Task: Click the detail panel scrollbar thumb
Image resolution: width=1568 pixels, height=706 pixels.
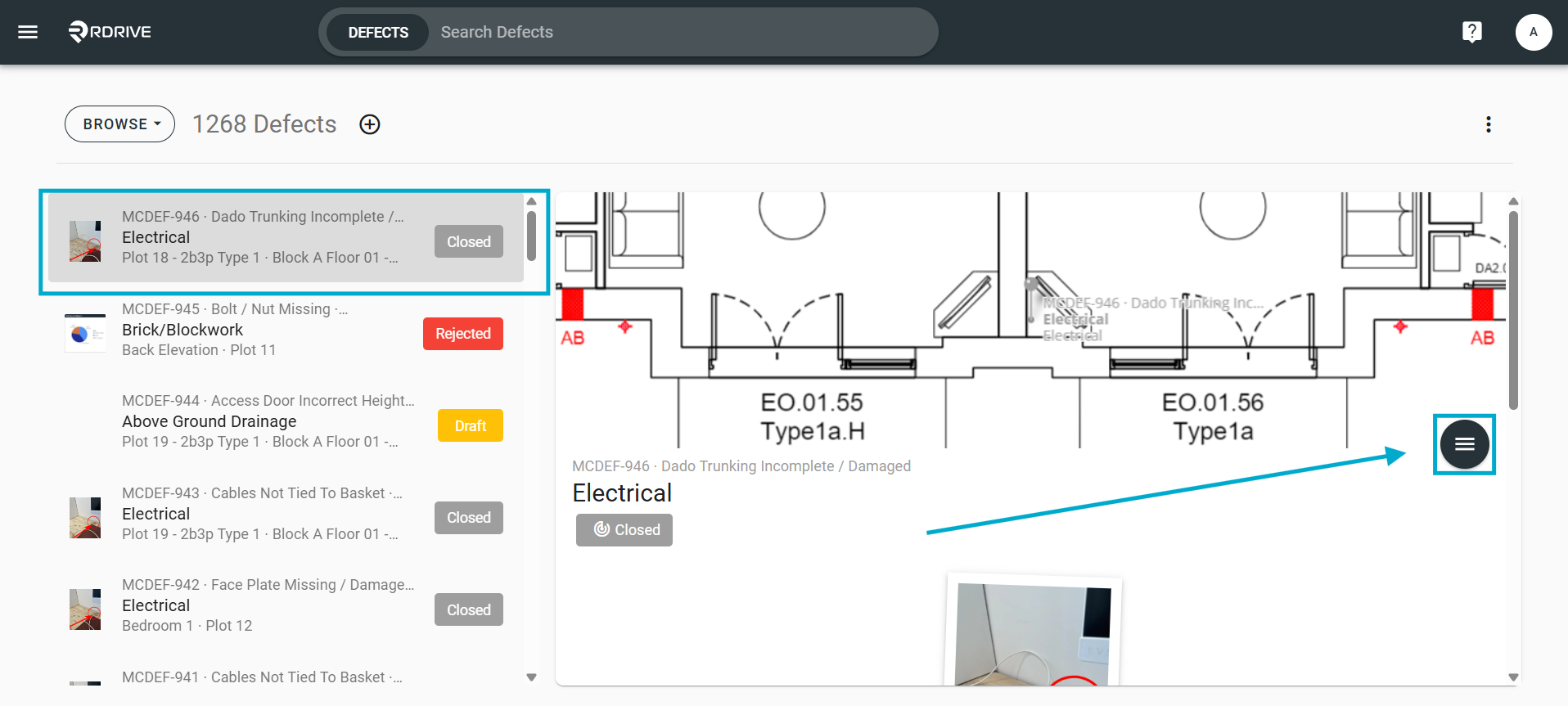Action: [1513, 311]
